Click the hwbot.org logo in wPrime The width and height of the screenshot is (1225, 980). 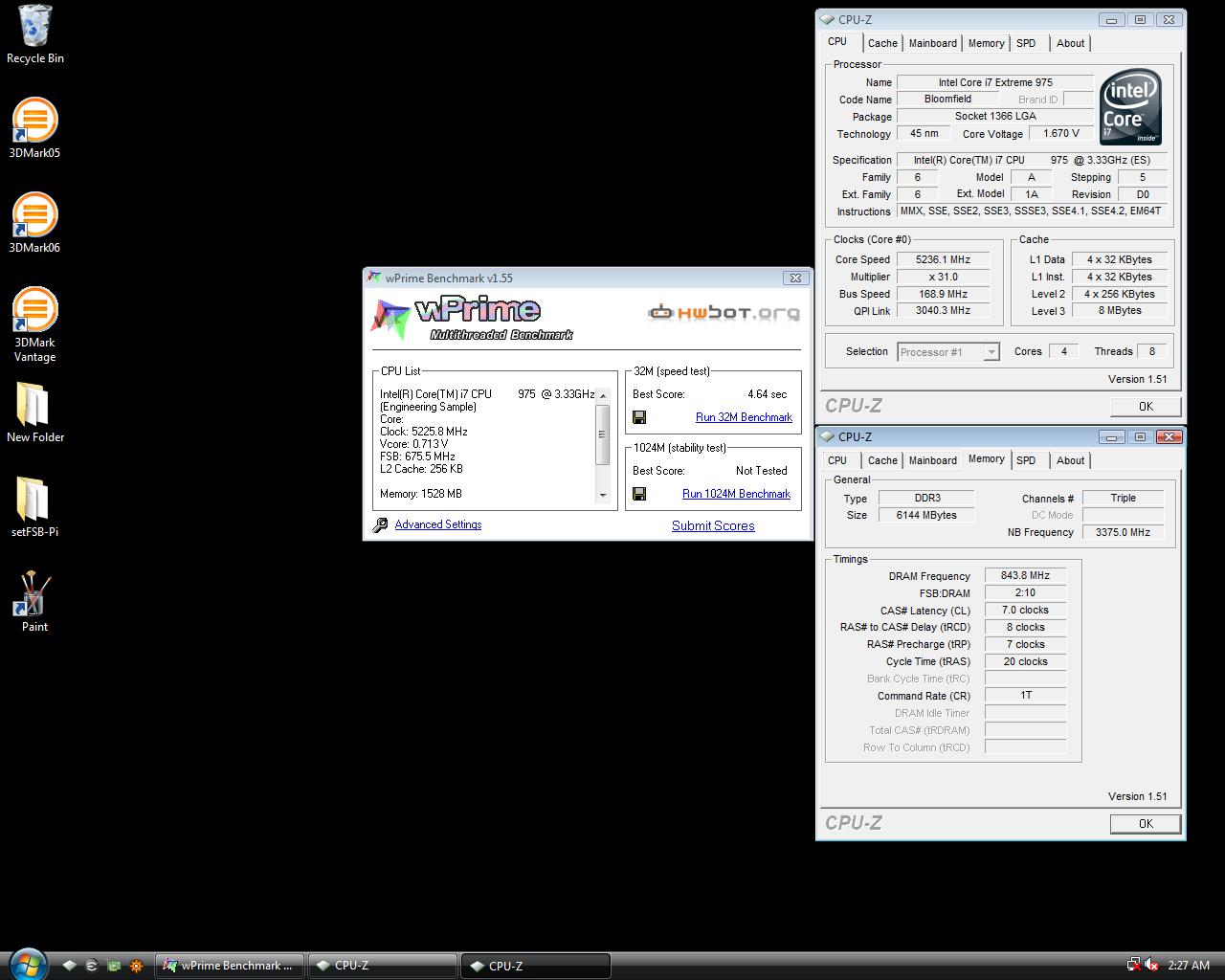pyautogui.click(x=724, y=312)
